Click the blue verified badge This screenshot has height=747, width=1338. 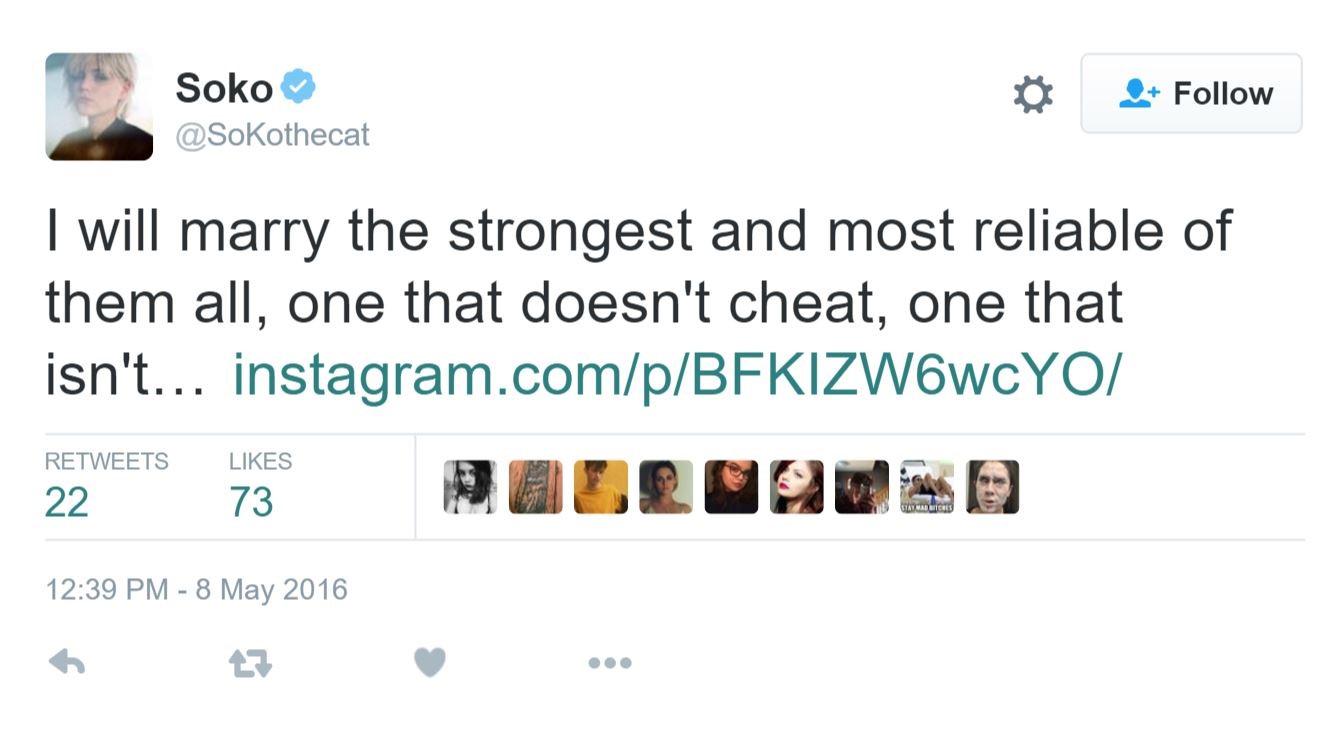[298, 87]
